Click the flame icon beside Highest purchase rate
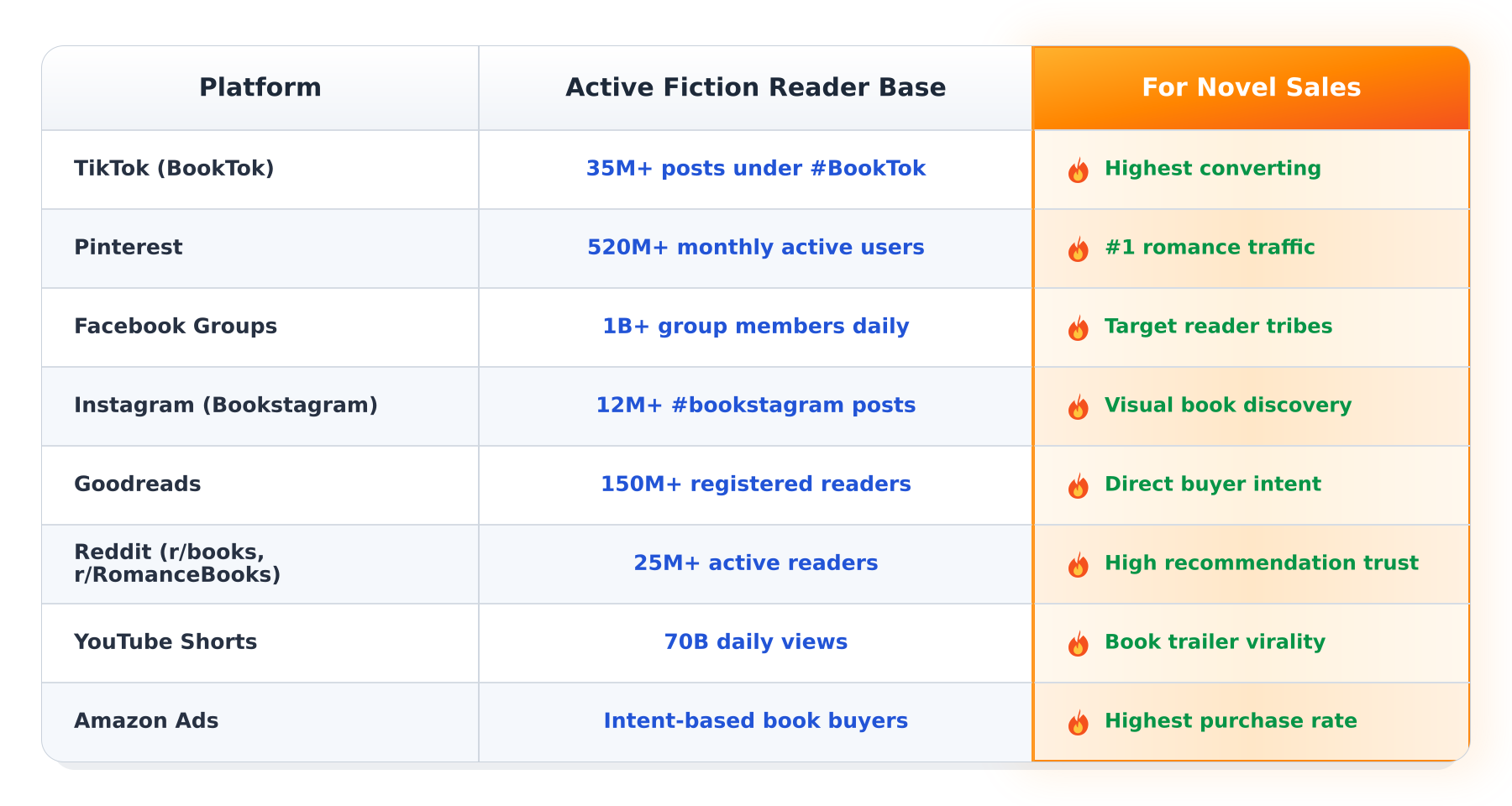The image size is (1512, 806). coord(1079,723)
